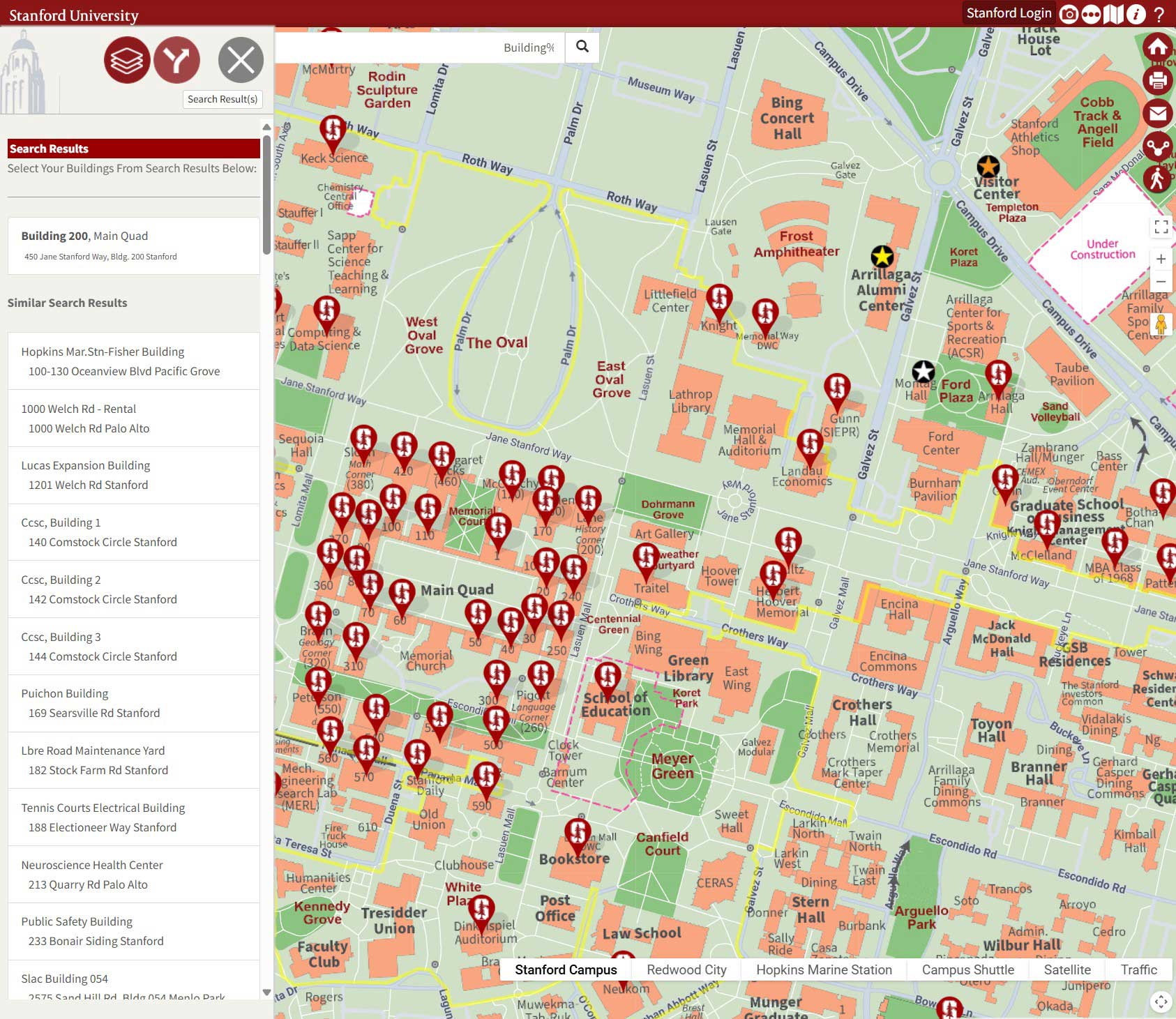Viewport: 1176px width, 1019px height.
Task: Click the Stanford Login button
Action: pos(1009,13)
